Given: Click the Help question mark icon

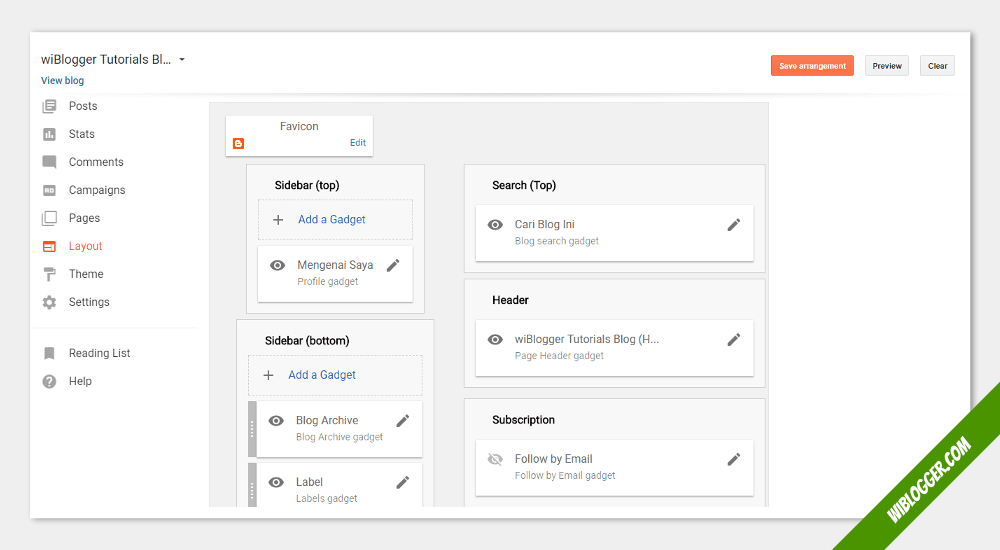Looking at the screenshot, I should (x=49, y=381).
